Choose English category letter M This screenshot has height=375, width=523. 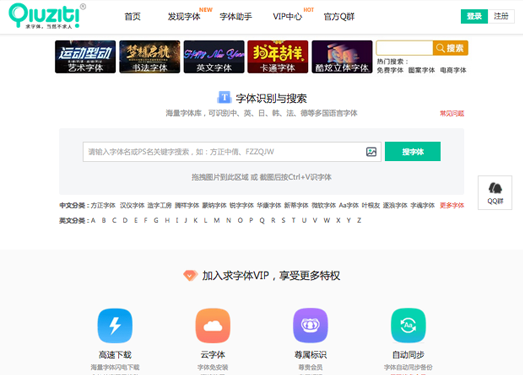pyautogui.click(x=217, y=221)
